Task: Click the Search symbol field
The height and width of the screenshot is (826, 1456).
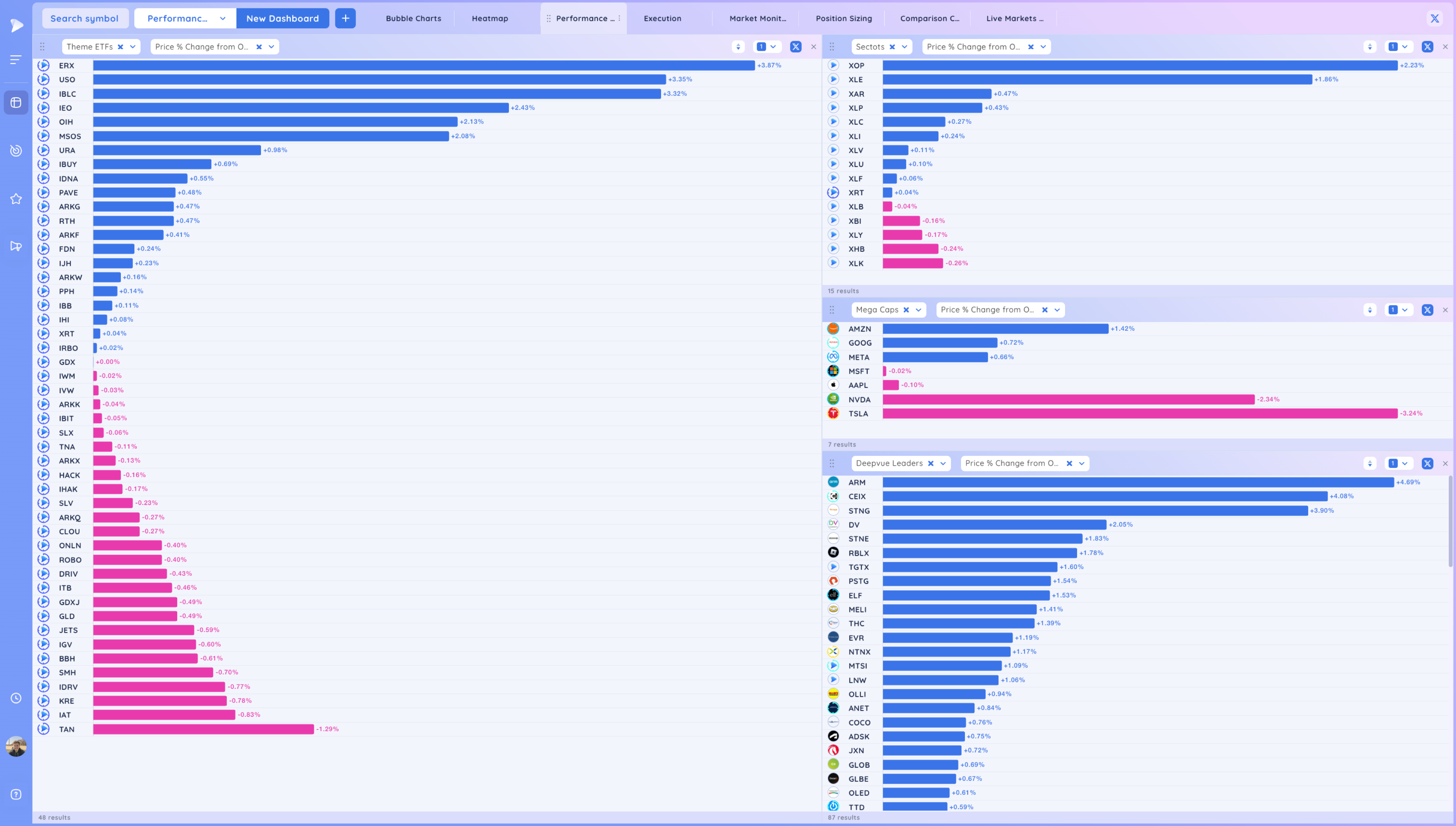Action: point(84,18)
